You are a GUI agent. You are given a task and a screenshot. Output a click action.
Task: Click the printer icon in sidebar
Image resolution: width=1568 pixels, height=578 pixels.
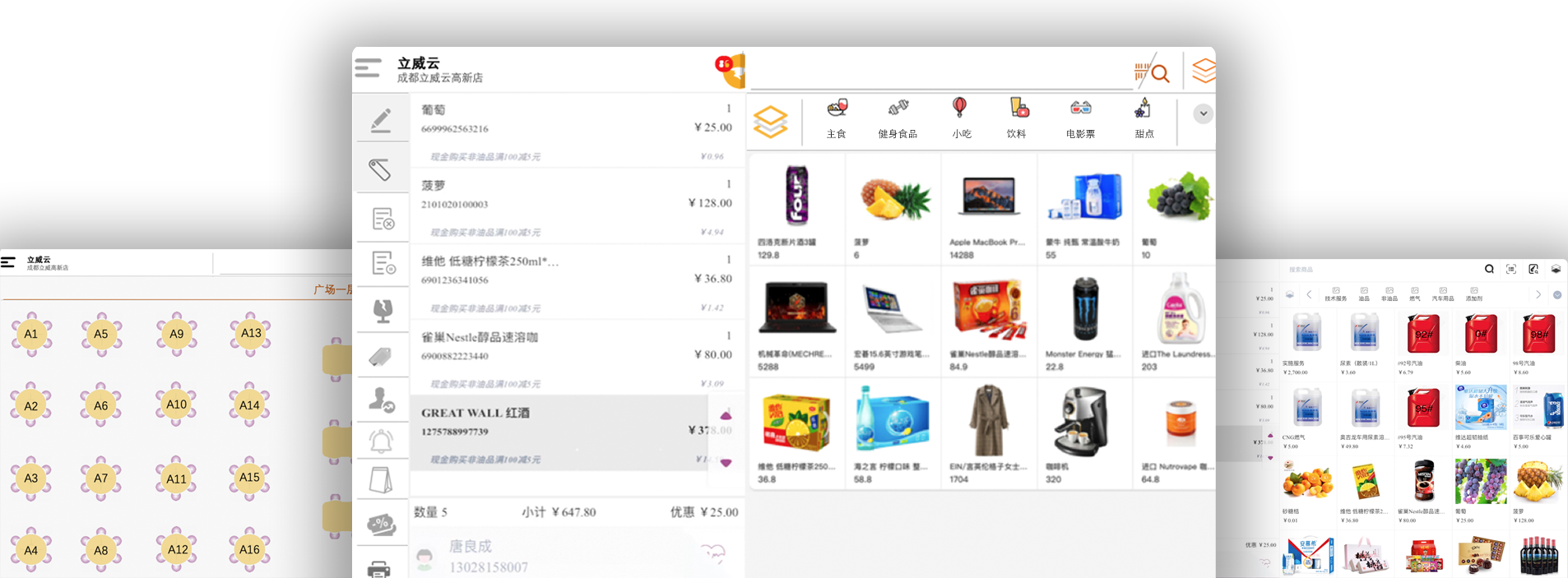click(379, 569)
